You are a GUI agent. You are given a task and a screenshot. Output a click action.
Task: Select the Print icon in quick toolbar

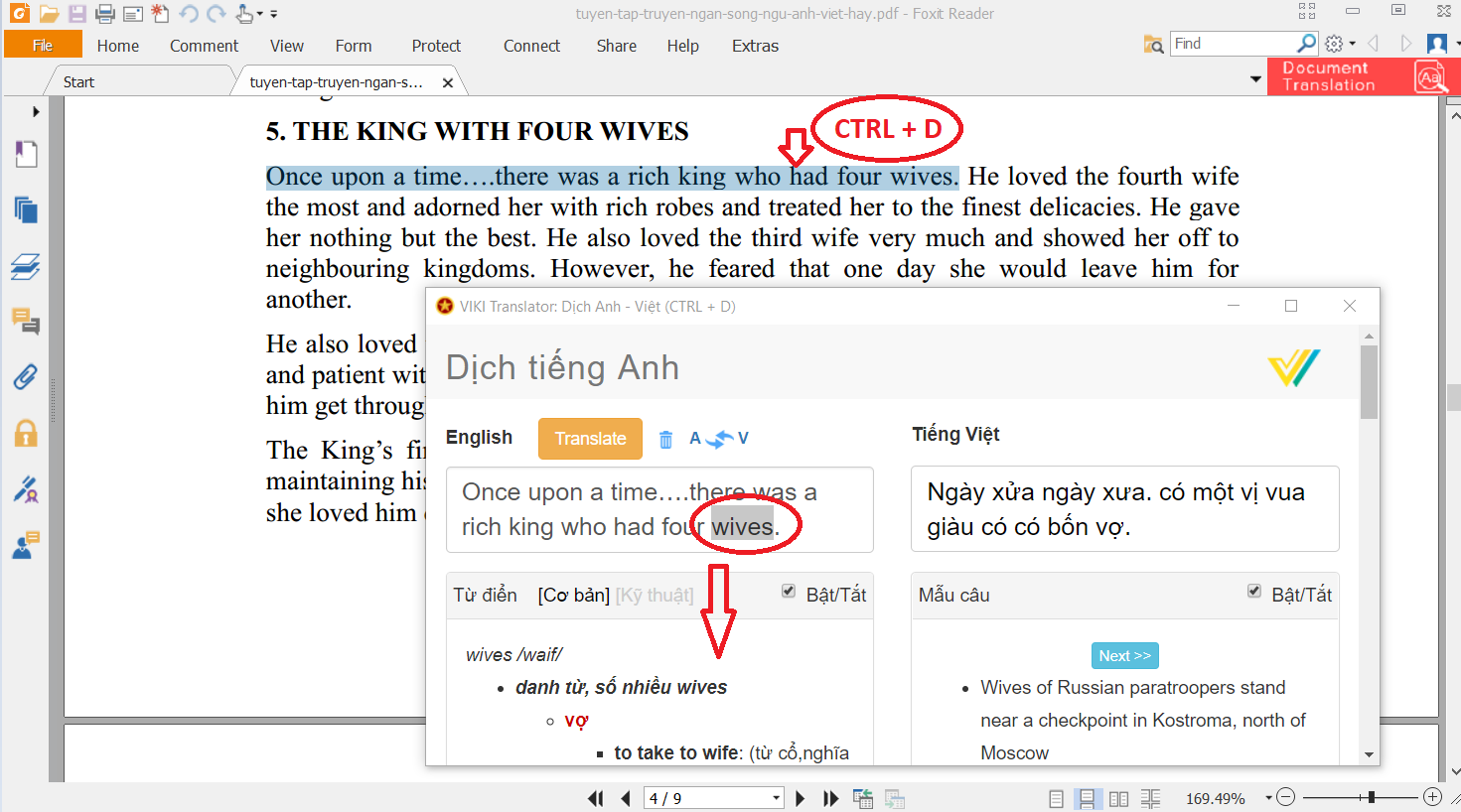click(102, 12)
